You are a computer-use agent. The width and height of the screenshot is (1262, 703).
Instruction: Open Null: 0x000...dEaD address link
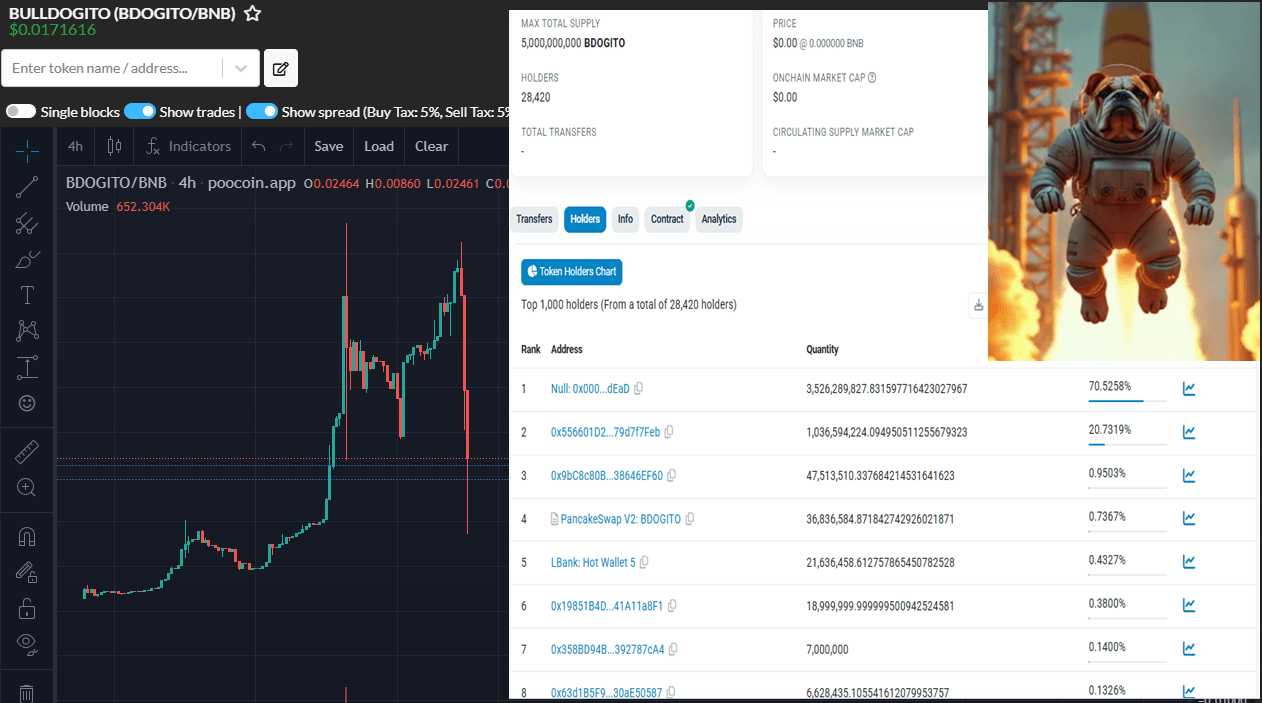tap(590, 389)
